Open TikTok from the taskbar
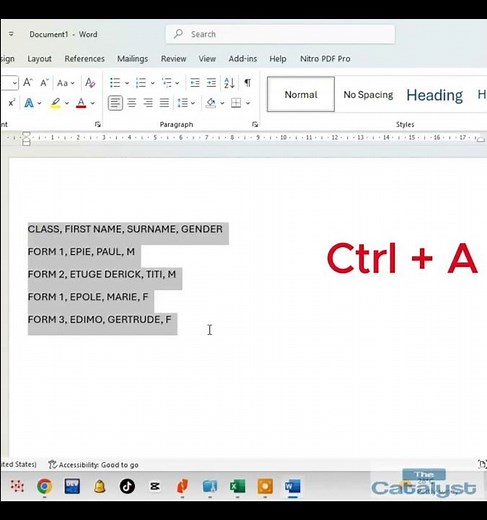Screen dimensions: 487x520 (x=127, y=486)
